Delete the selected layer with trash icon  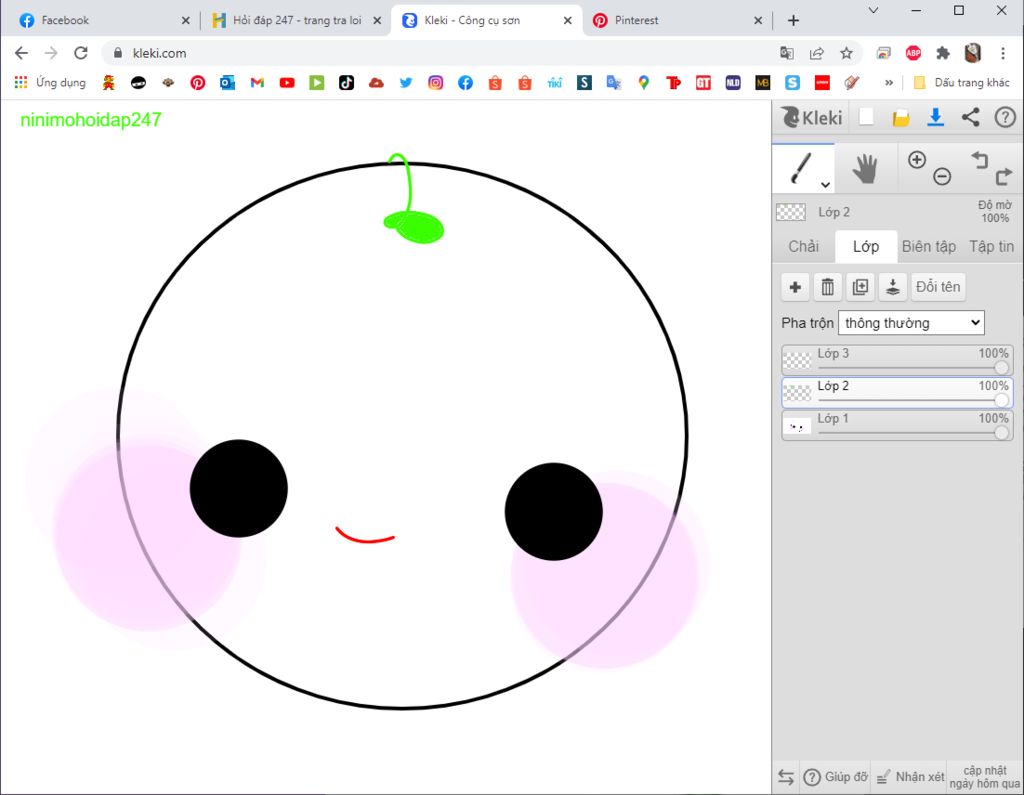point(827,287)
